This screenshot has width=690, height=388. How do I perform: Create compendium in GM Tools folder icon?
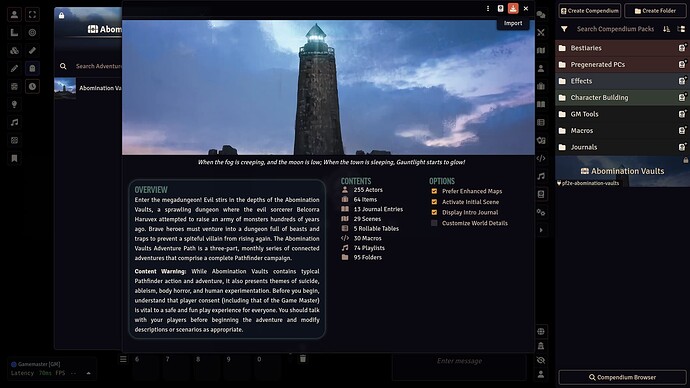(682, 114)
